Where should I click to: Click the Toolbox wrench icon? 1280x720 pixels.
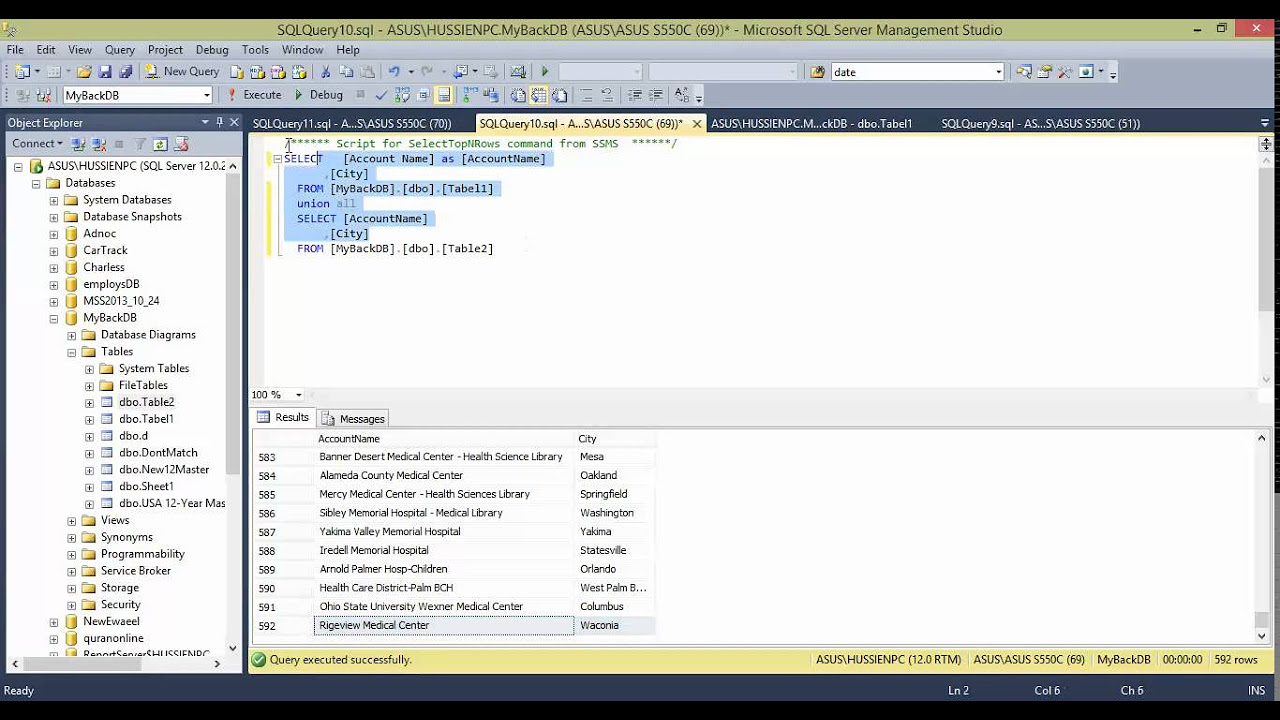pos(1065,72)
